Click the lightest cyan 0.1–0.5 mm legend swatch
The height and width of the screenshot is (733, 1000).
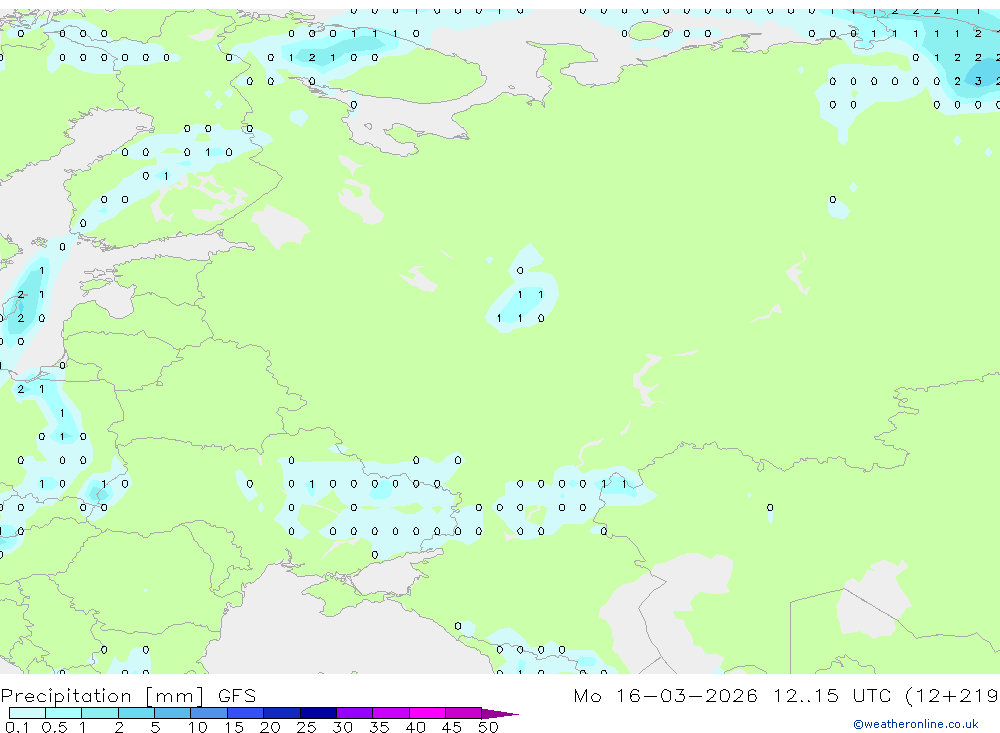(x=27, y=713)
